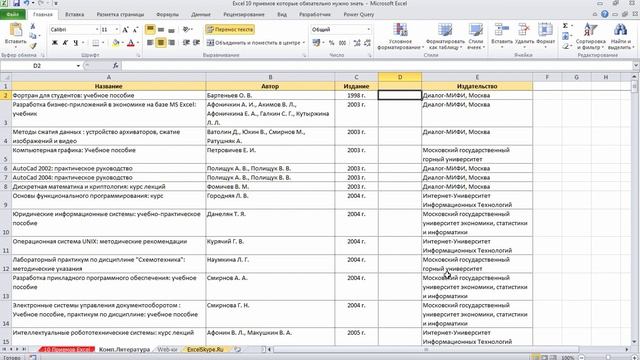
Task: Click the Cut scissors icon
Action: (x=33, y=27)
